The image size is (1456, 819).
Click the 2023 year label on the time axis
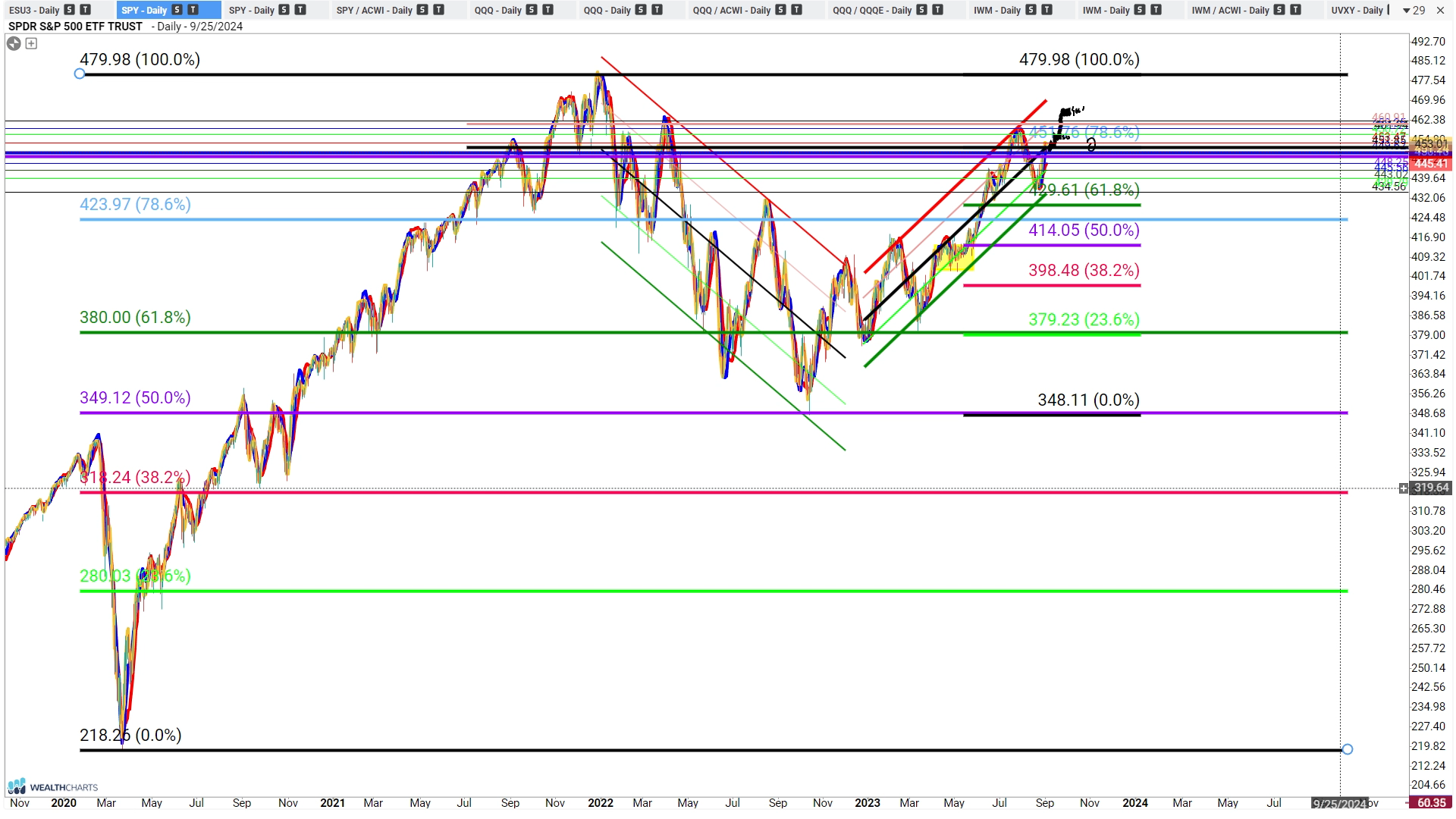click(x=868, y=803)
